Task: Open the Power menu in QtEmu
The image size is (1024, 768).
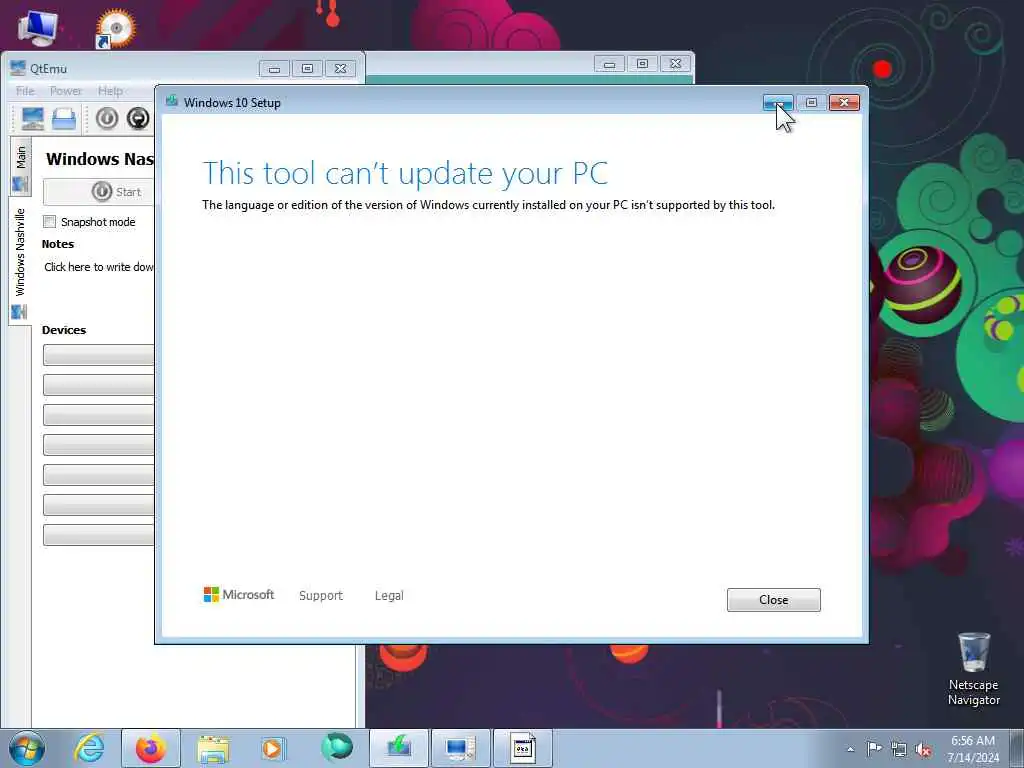Action: [x=66, y=91]
